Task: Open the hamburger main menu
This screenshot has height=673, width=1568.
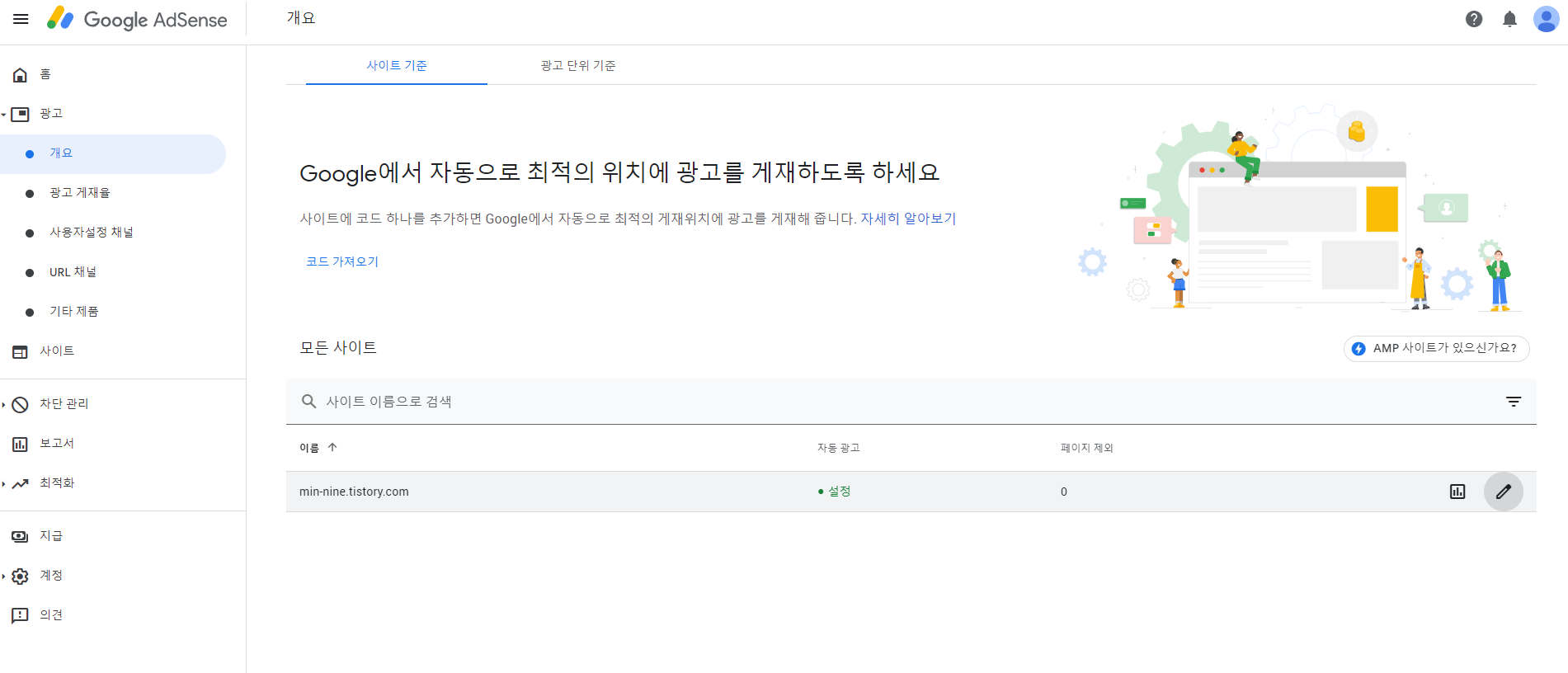Action: [21, 19]
